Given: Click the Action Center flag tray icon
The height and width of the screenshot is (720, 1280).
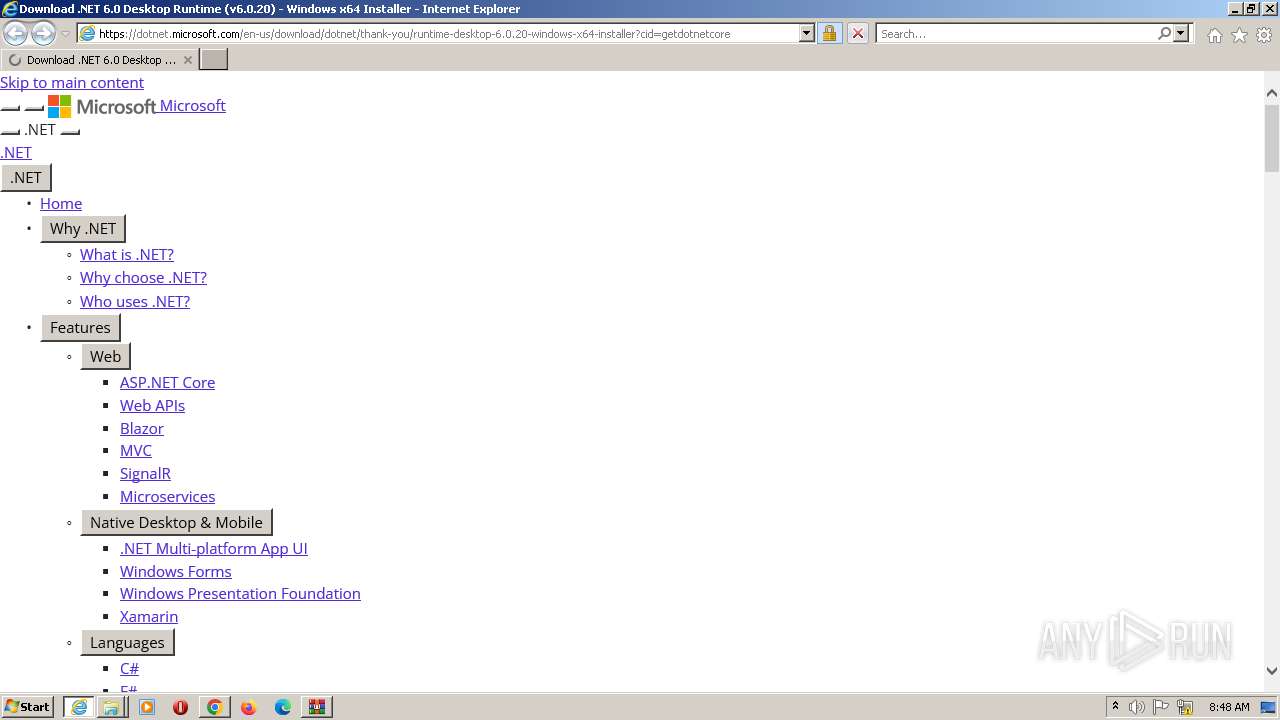Looking at the screenshot, I should (1161, 707).
